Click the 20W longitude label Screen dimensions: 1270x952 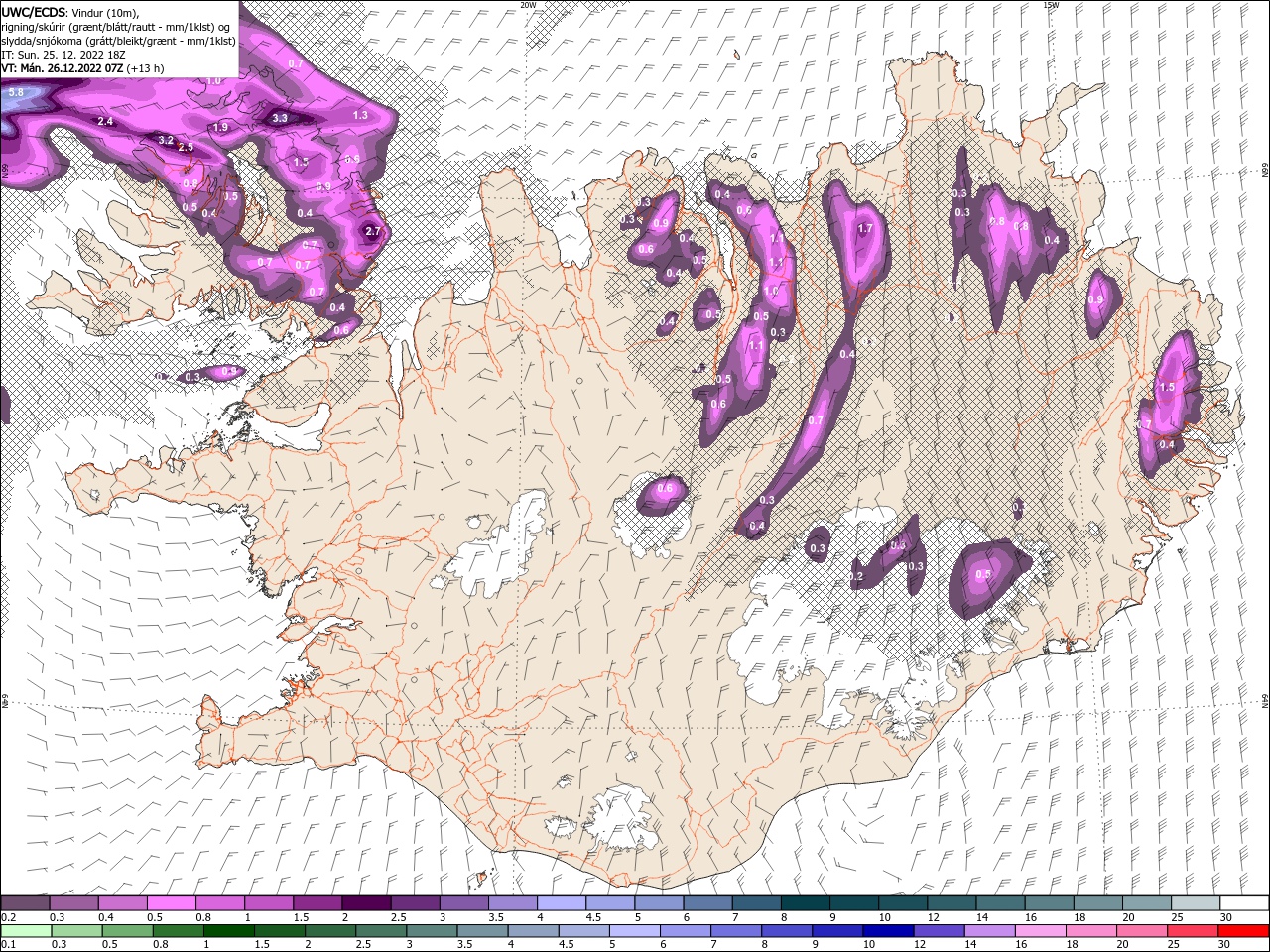pyautogui.click(x=528, y=5)
